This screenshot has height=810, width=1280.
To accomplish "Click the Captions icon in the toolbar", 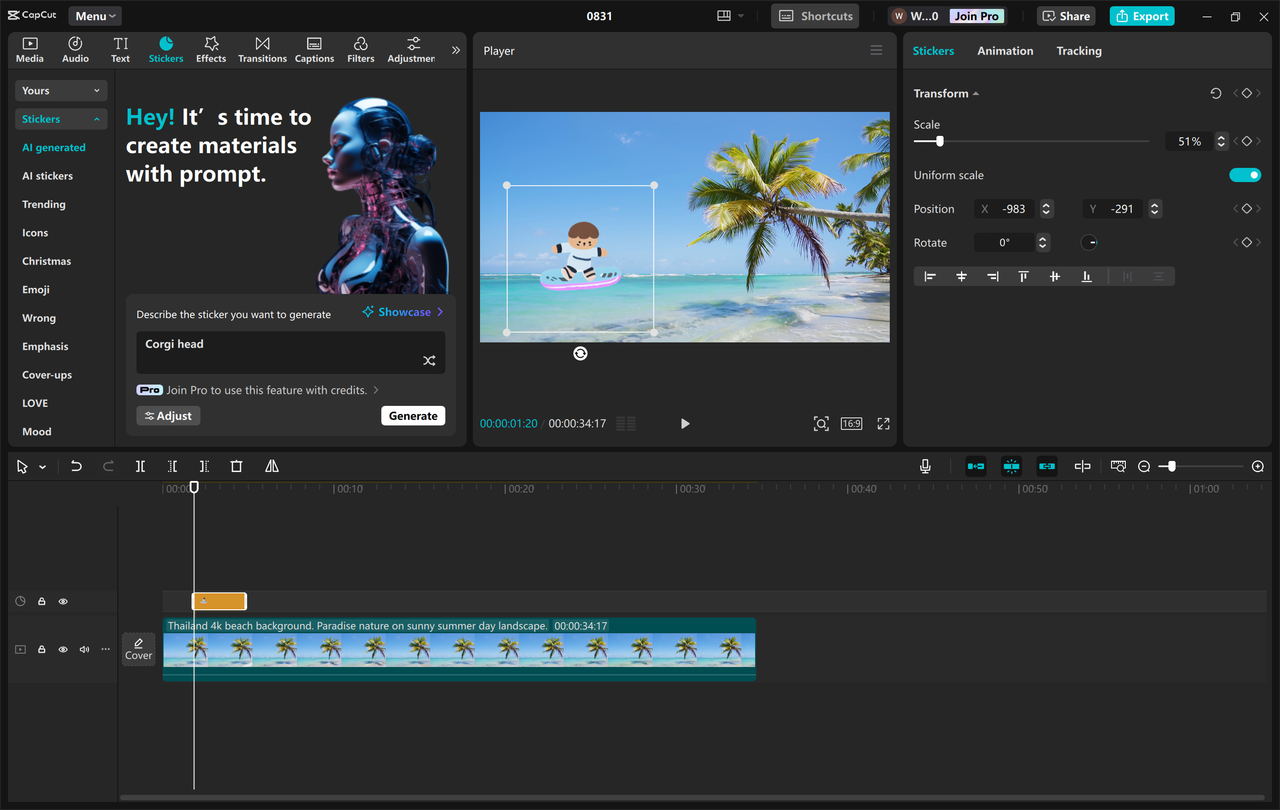I will click(x=314, y=49).
